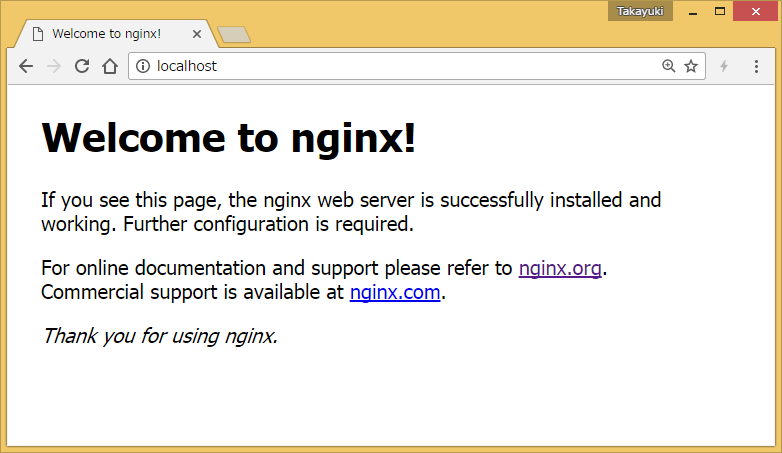Close the browser window
The height and width of the screenshot is (453, 782).
[x=756, y=11]
